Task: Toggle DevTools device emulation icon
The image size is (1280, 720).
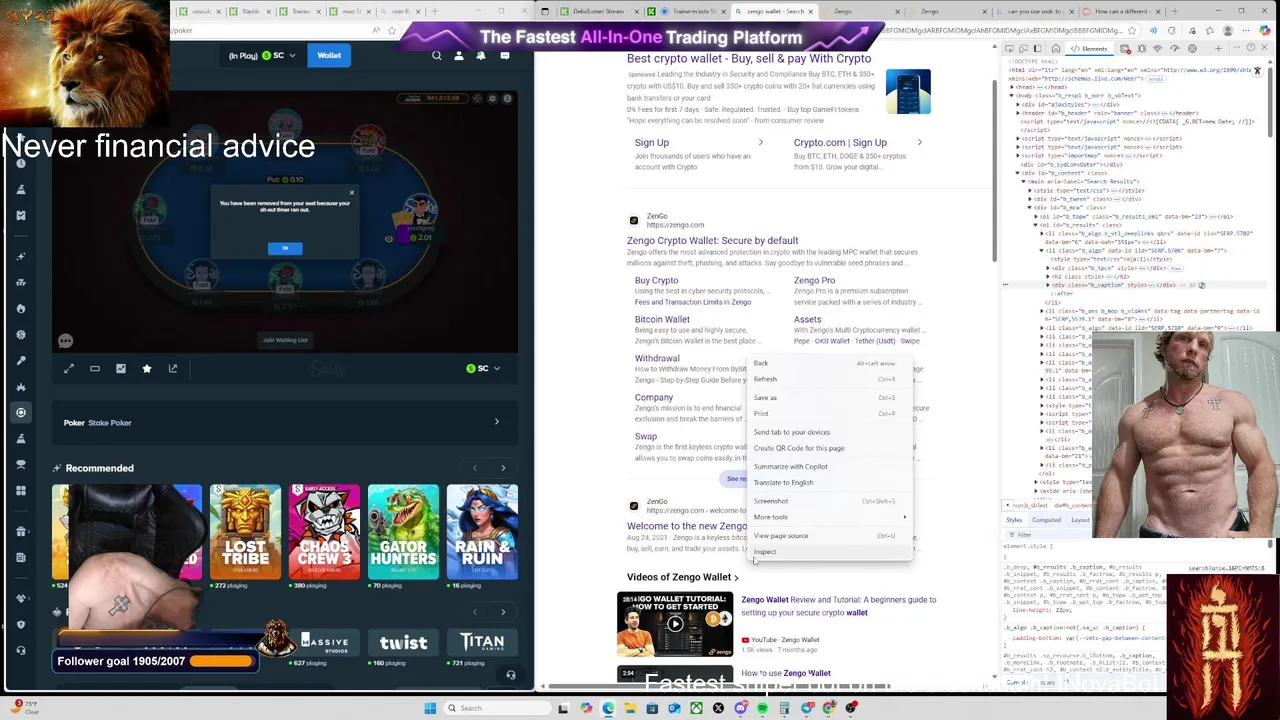Action: coord(1023,48)
